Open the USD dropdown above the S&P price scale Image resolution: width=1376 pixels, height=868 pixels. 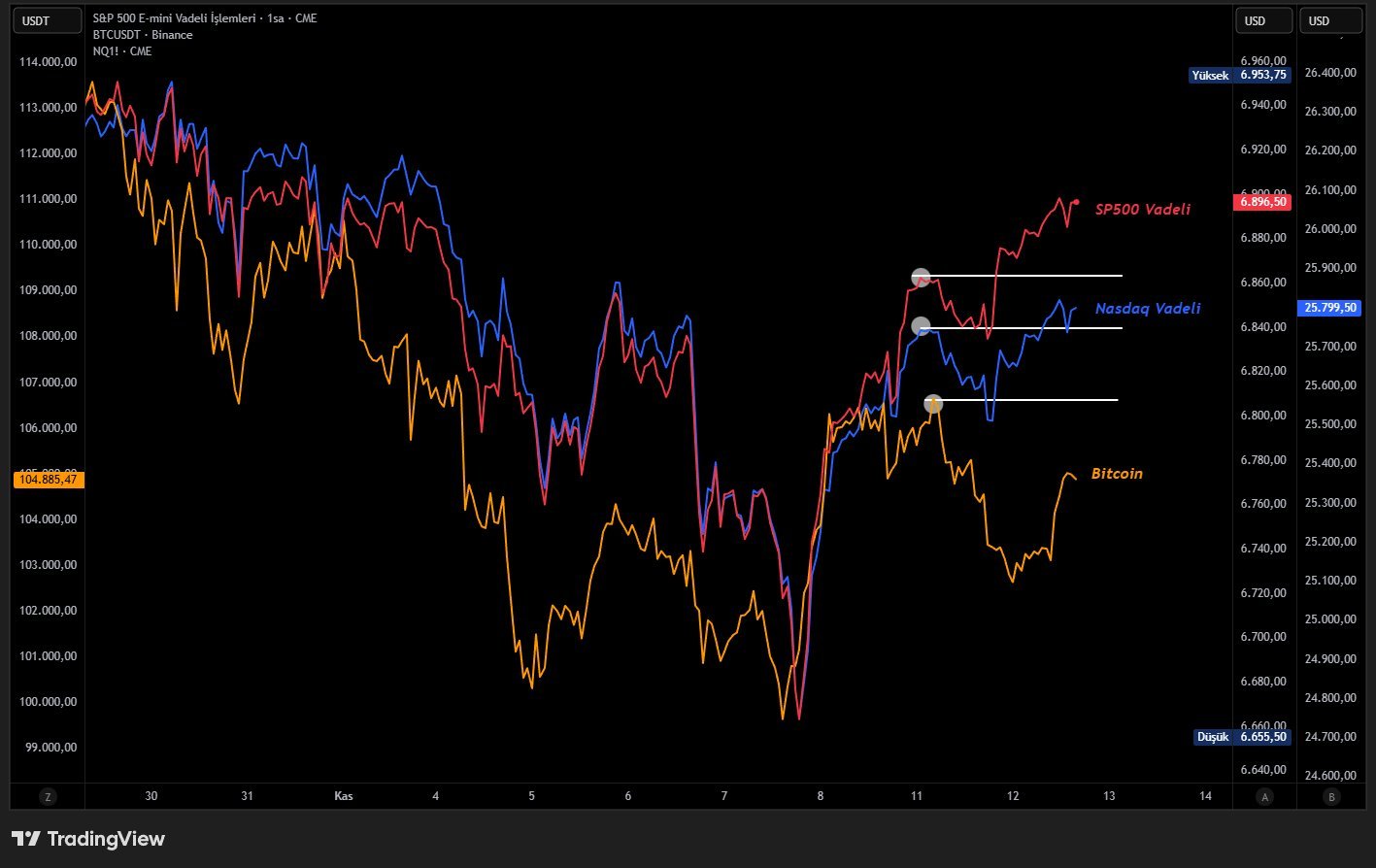tap(1262, 20)
